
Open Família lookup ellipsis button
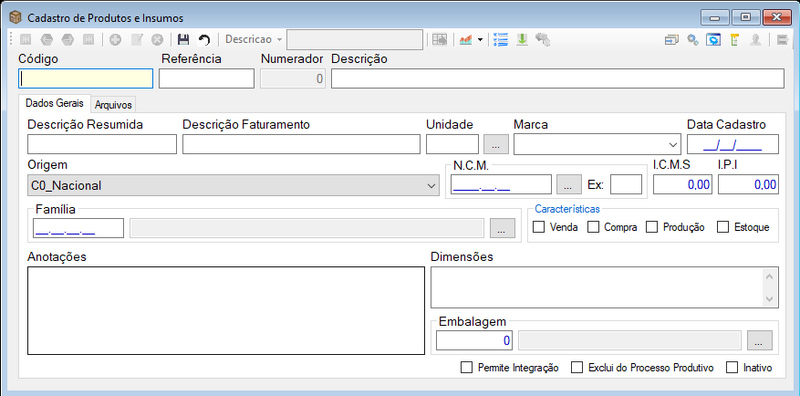[503, 228]
